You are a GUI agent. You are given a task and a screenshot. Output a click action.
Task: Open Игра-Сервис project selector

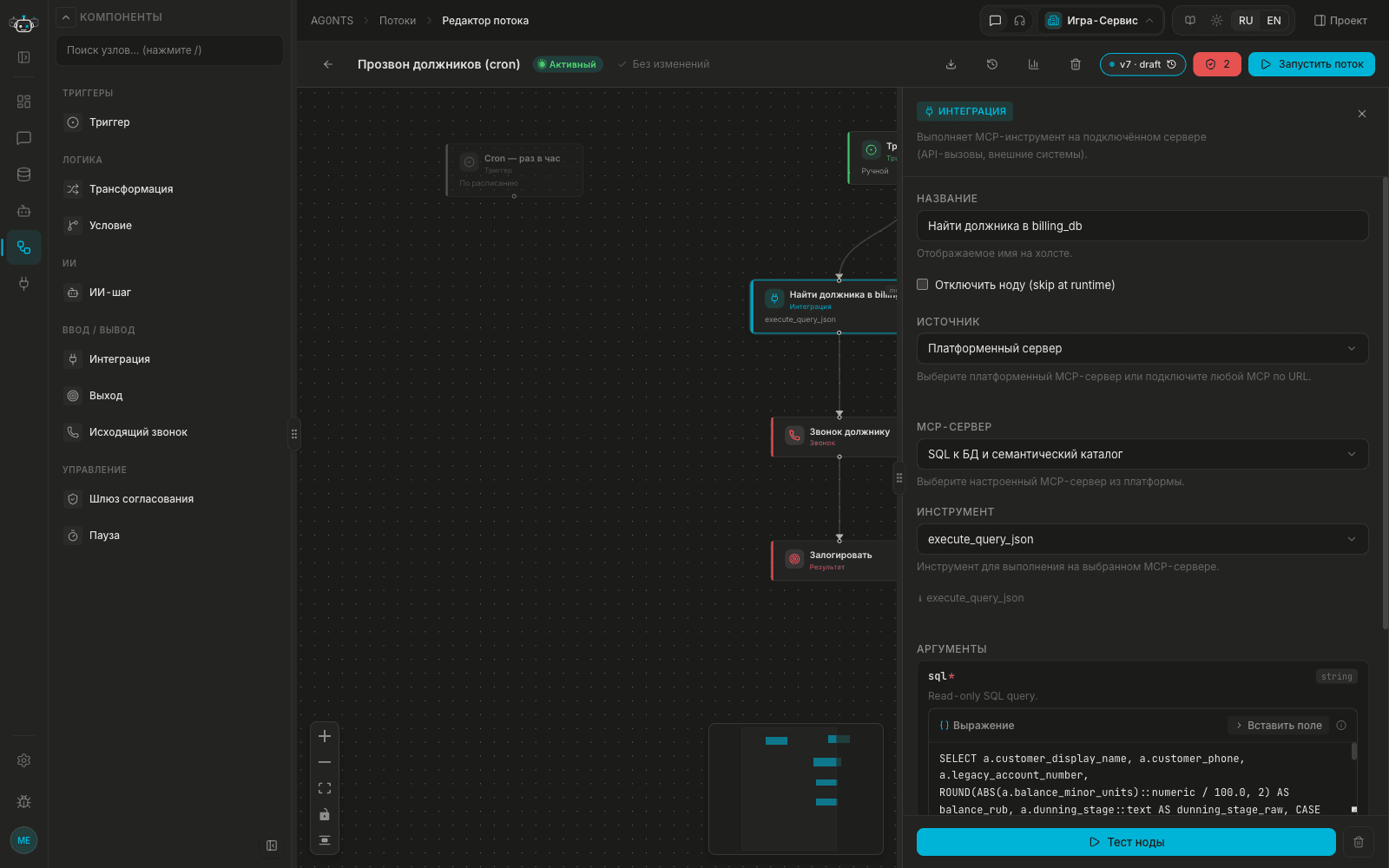click(x=1100, y=21)
